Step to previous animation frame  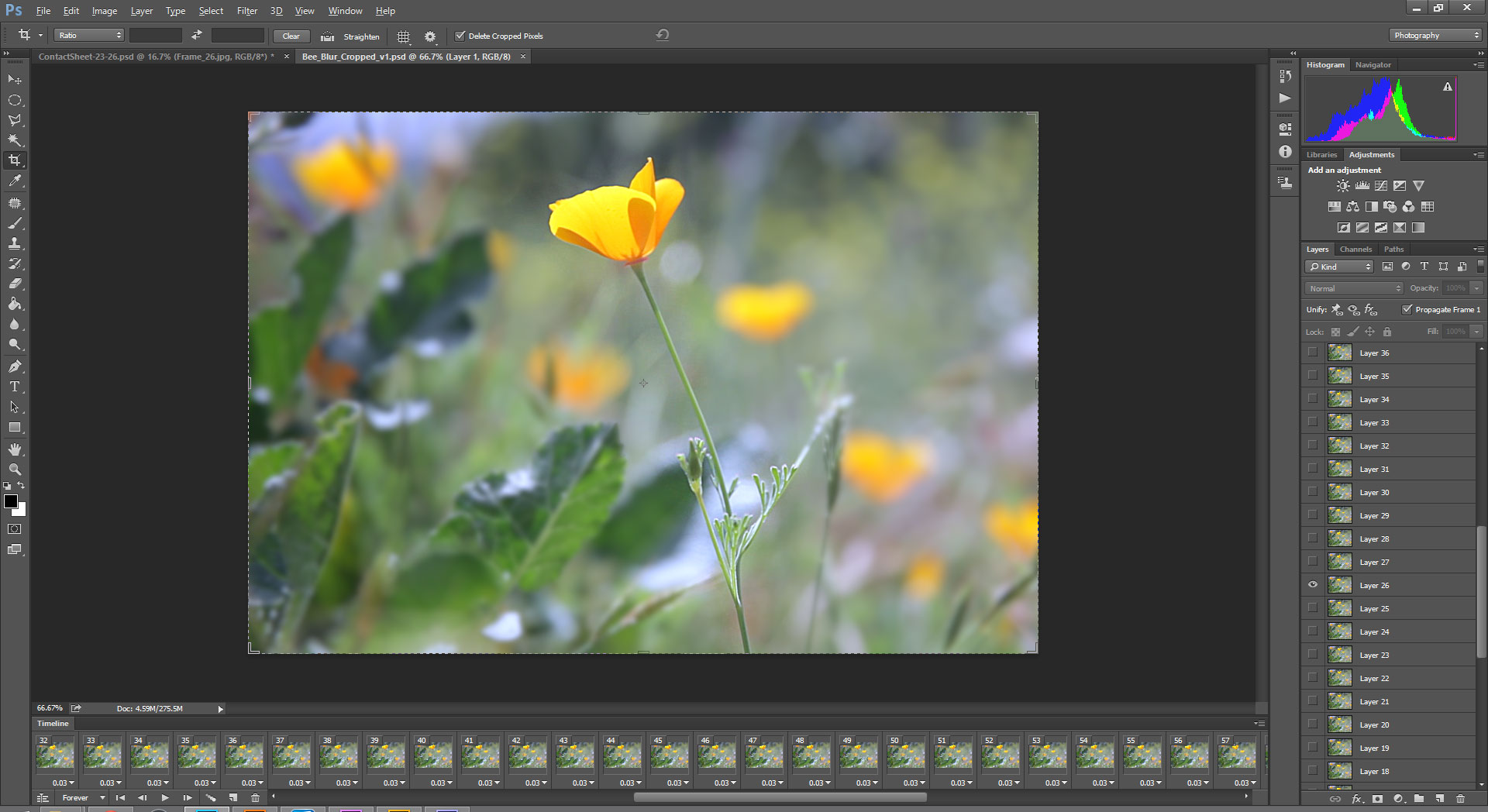[143, 797]
